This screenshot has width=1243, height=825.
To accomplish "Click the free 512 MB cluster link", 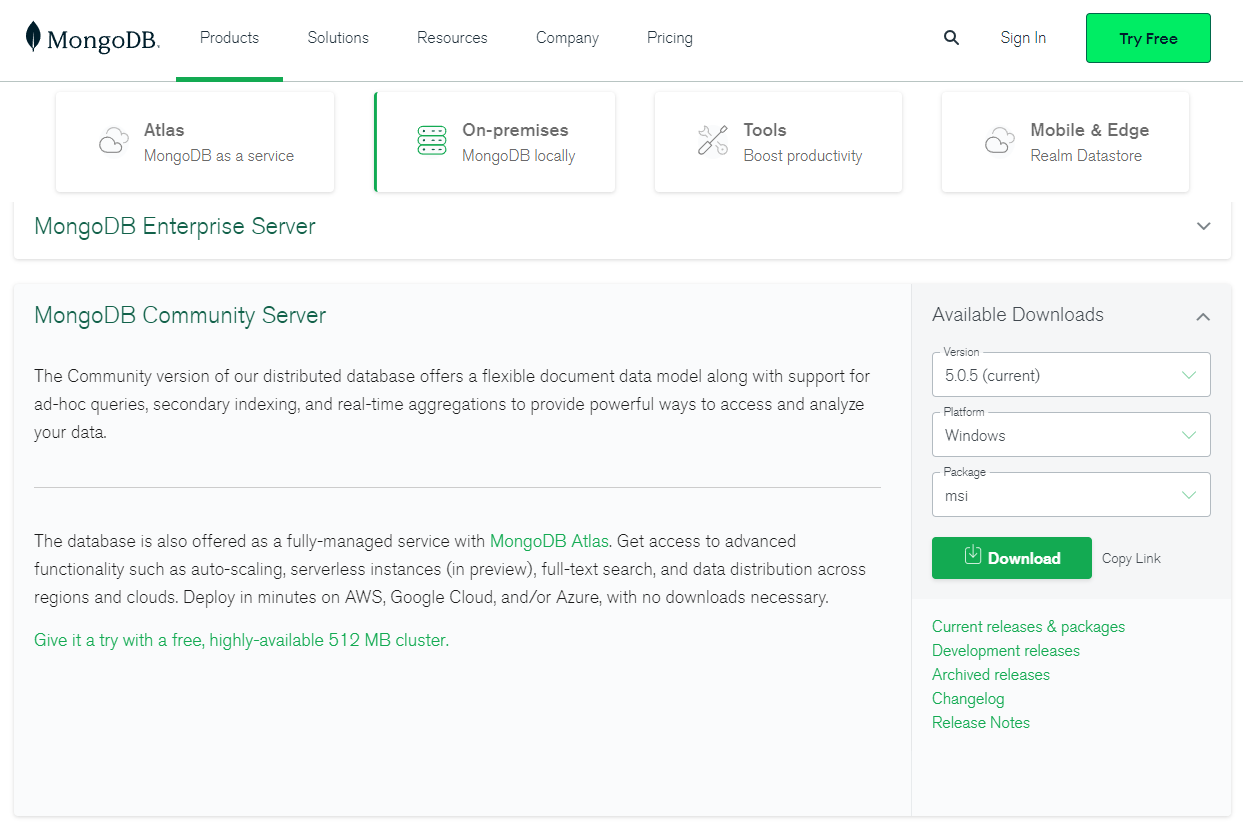I will [x=241, y=640].
